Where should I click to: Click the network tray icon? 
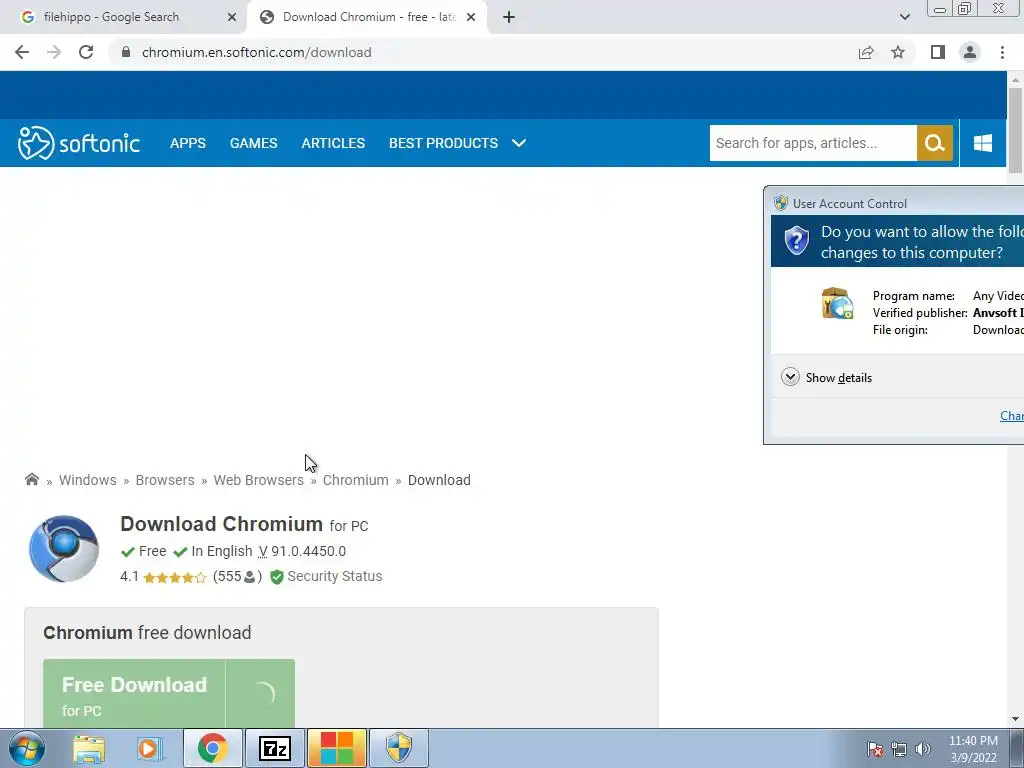[899, 749]
